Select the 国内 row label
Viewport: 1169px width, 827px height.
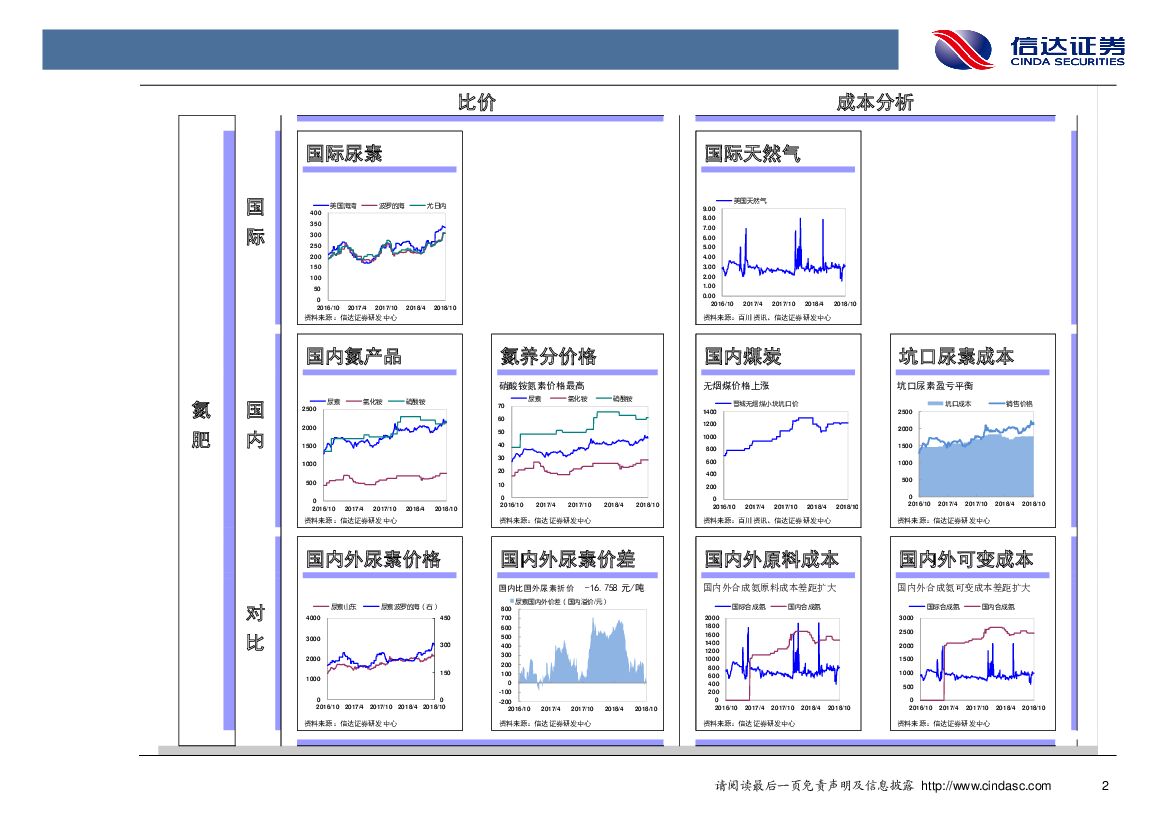click(255, 425)
